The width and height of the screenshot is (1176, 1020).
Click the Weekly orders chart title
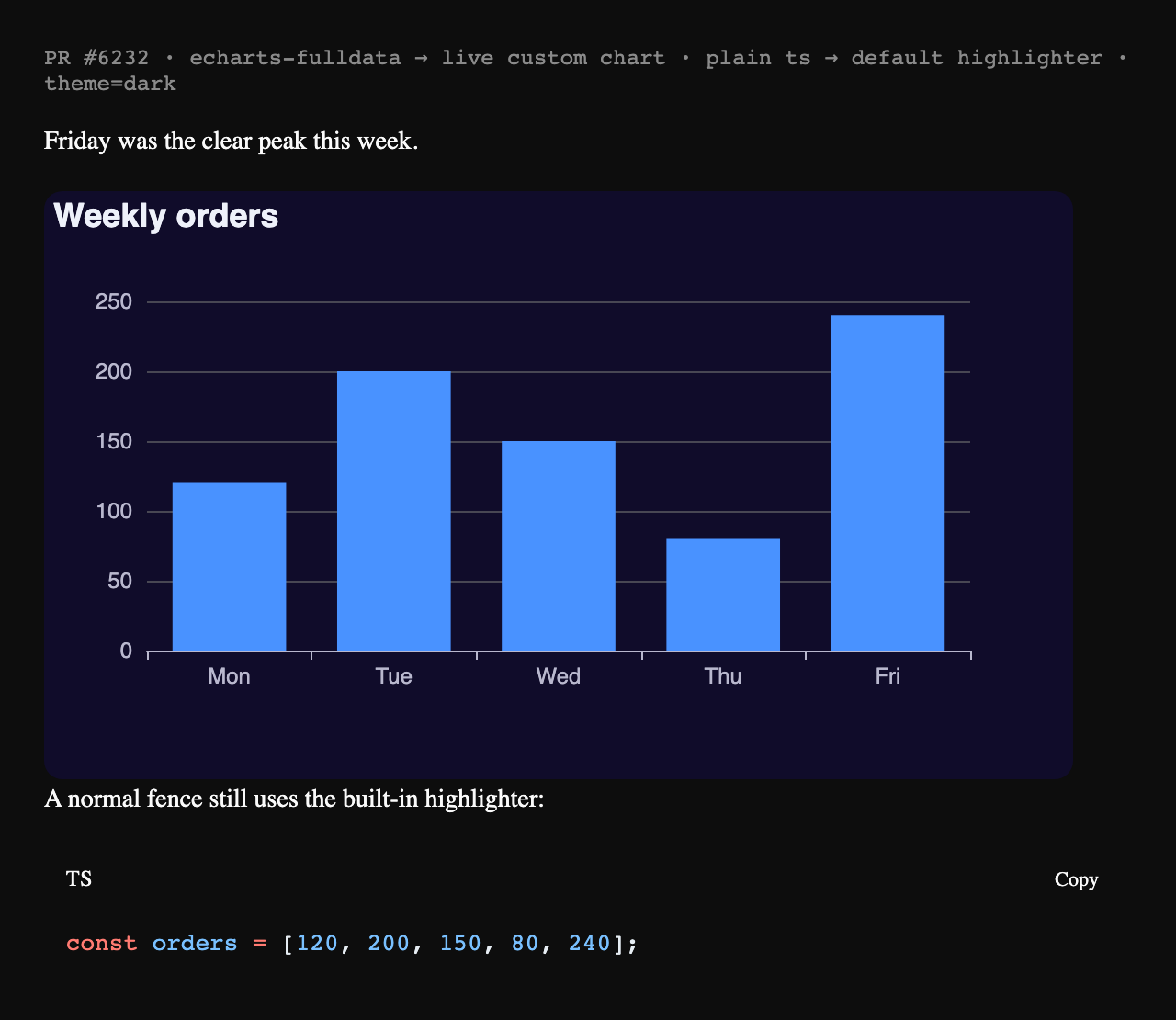166,216
